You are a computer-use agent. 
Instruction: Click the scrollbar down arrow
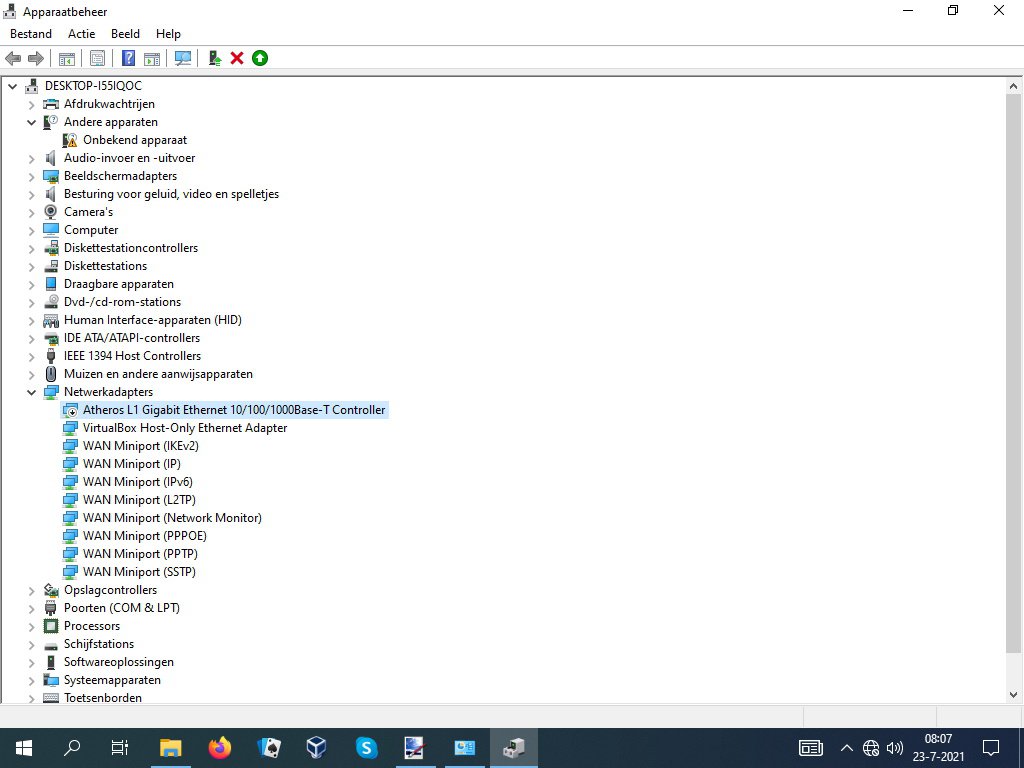click(x=1013, y=695)
